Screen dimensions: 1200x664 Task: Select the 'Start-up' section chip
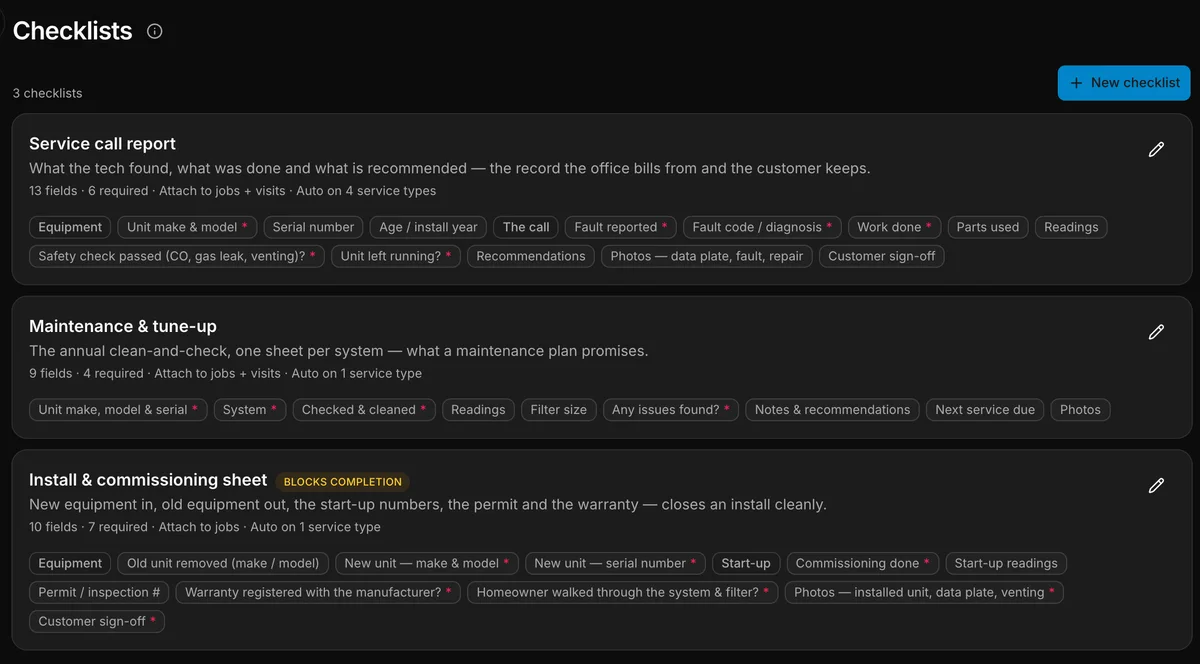pos(746,563)
